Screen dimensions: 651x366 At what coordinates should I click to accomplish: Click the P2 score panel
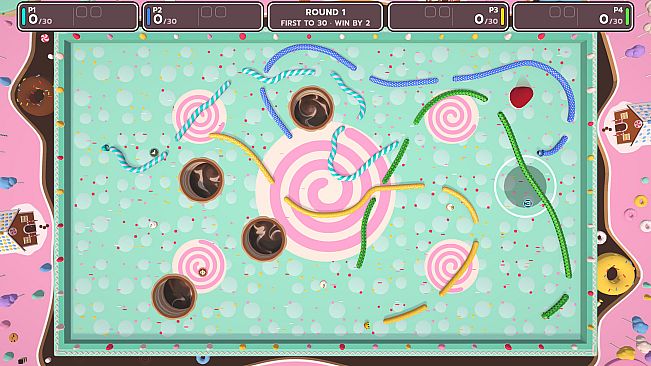tap(203, 17)
